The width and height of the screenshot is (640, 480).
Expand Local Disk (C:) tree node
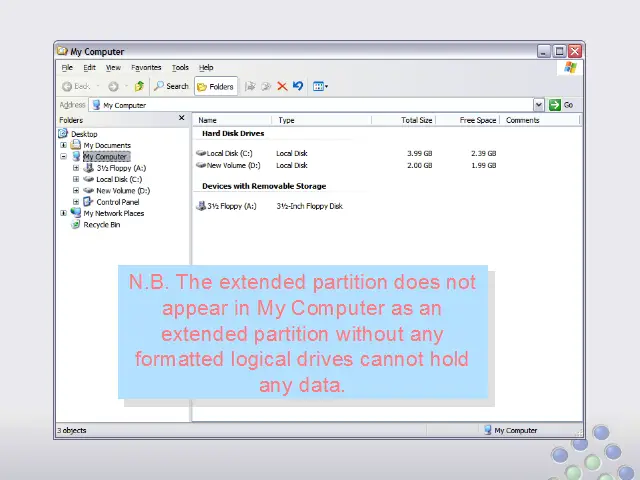[x=76, y=179]
